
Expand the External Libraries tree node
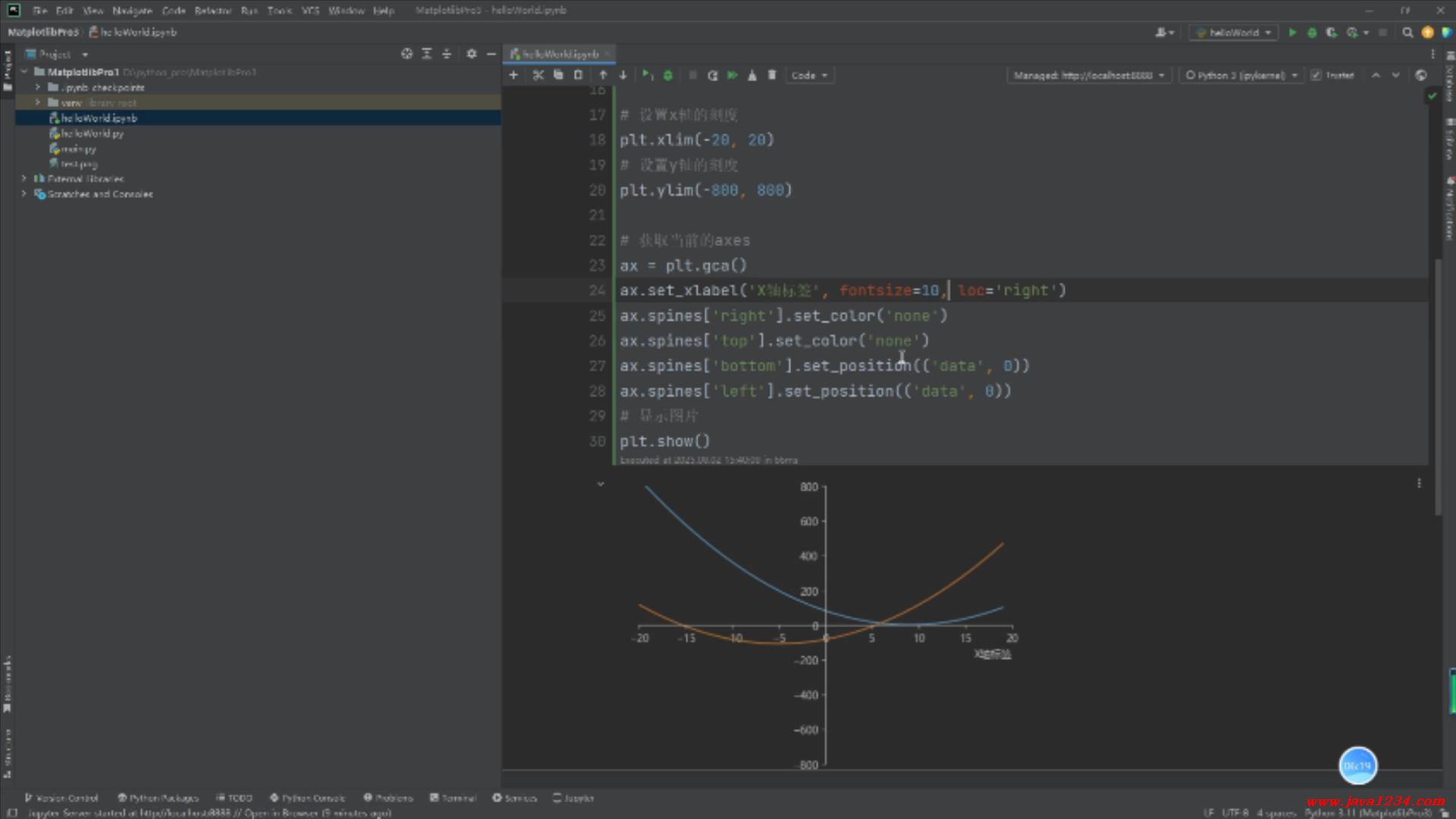pos(24,179)
